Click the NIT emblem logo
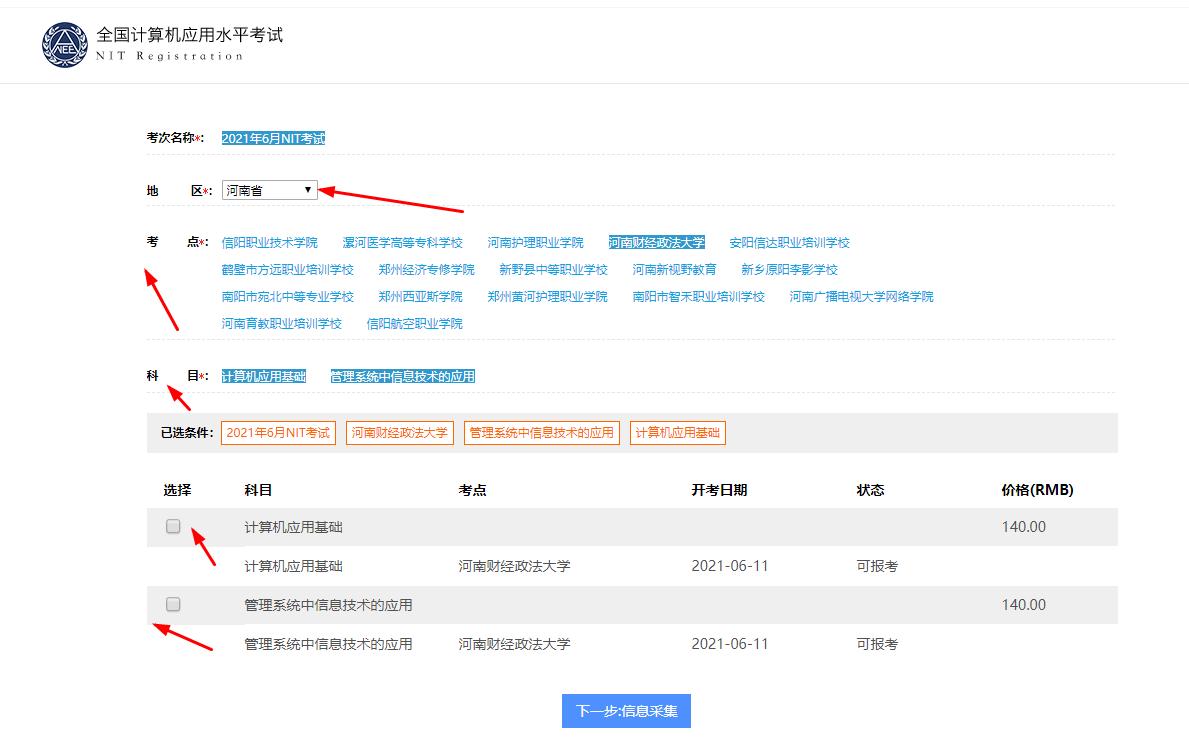 [65, 45]
